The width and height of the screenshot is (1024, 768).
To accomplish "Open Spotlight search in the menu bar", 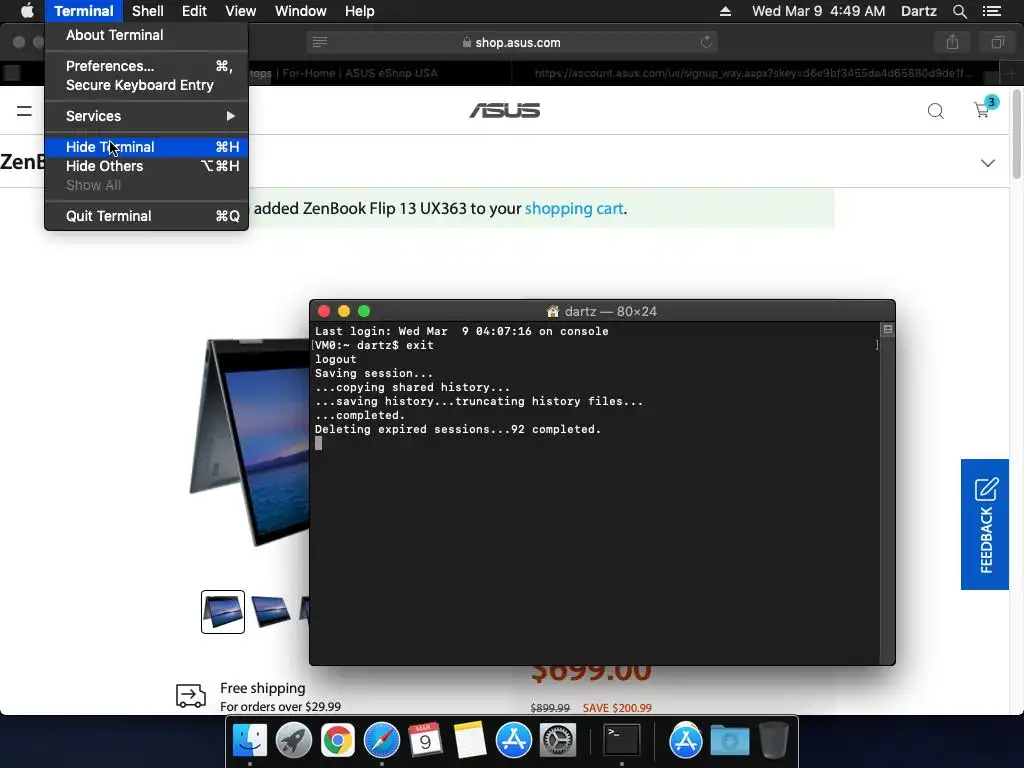I will (x=959, y=11).
